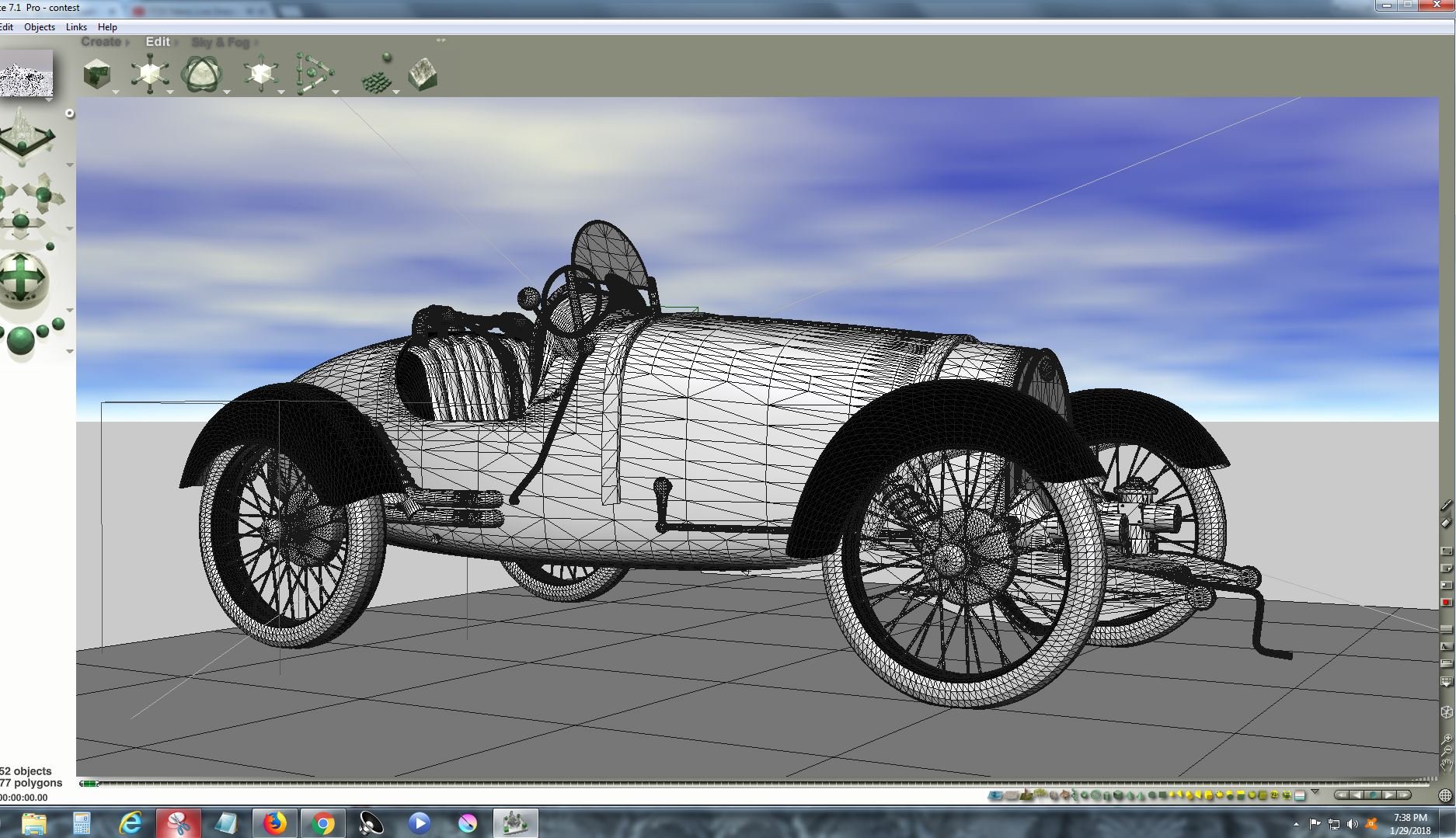Click the jump to last frame button
The image size is (1456, 838).
click(x=1405, y=795)
